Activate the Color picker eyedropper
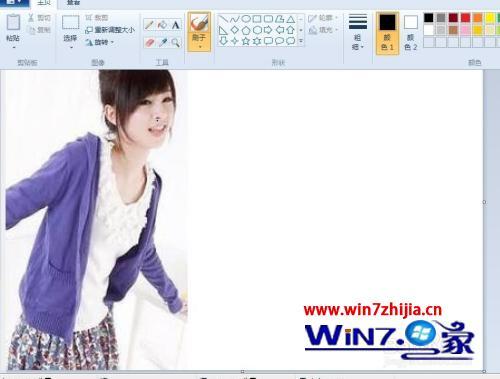 pos(163,43)
